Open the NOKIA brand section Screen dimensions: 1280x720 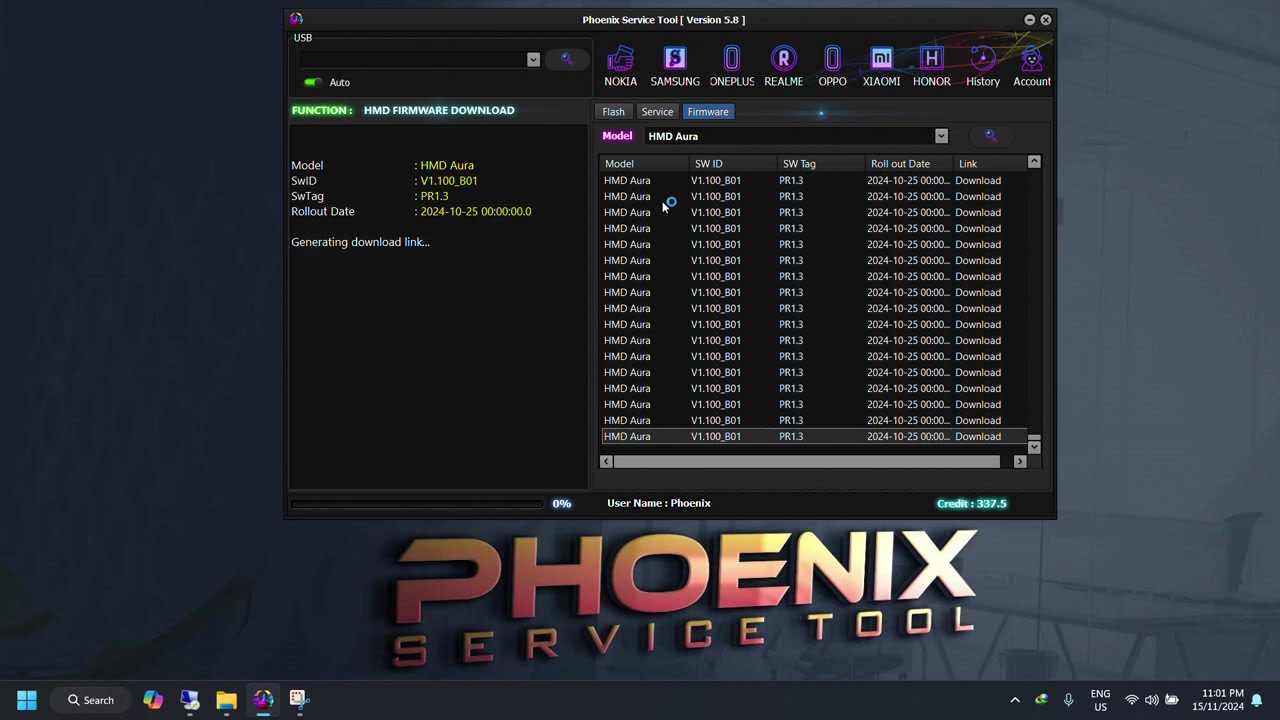pos(620,66)
